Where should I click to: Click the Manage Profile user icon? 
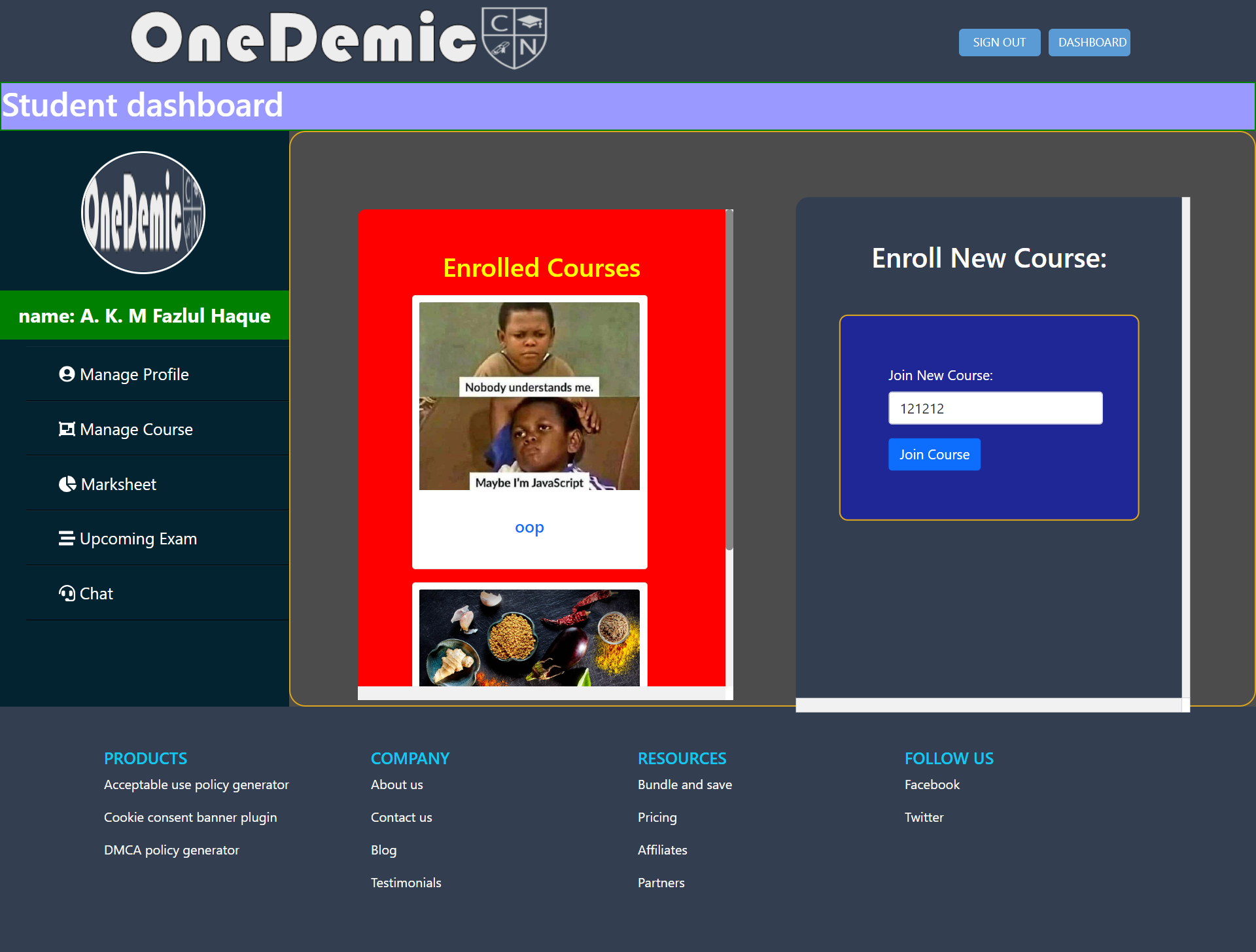(66, 374)
